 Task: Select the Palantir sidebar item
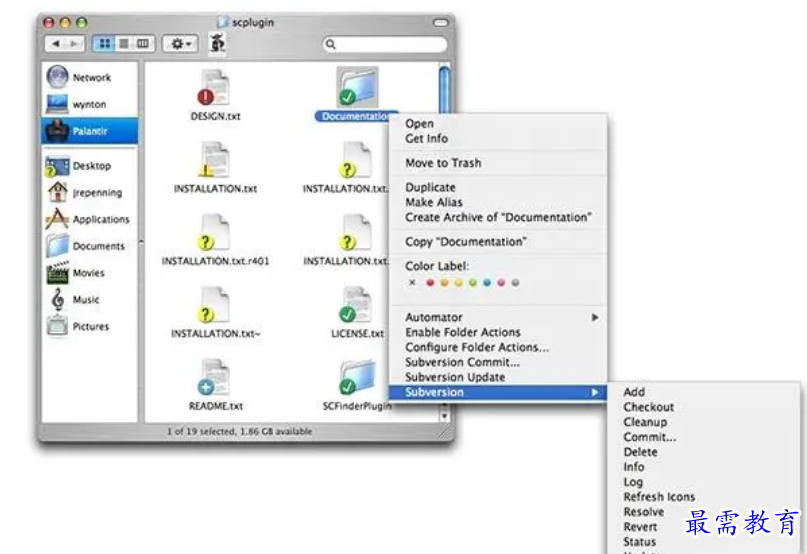click(89, 131)
